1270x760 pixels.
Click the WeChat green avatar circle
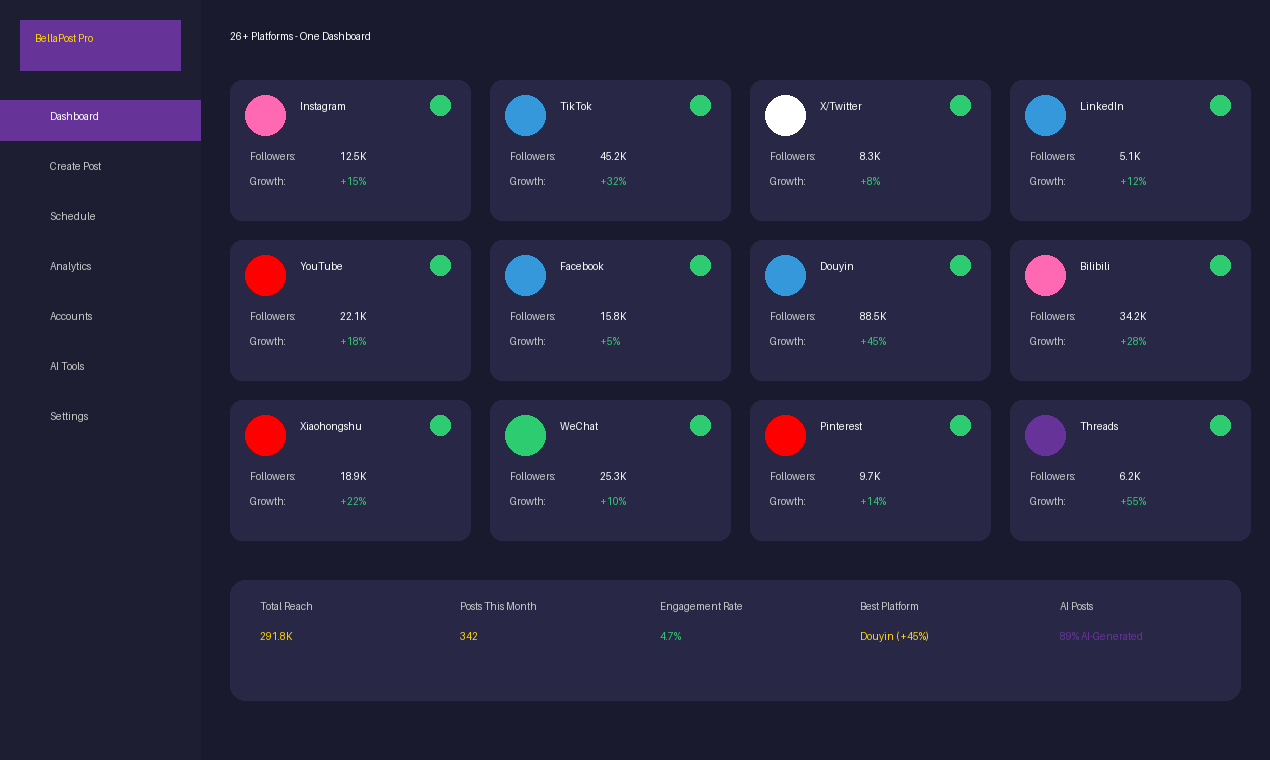click(525, 435)
